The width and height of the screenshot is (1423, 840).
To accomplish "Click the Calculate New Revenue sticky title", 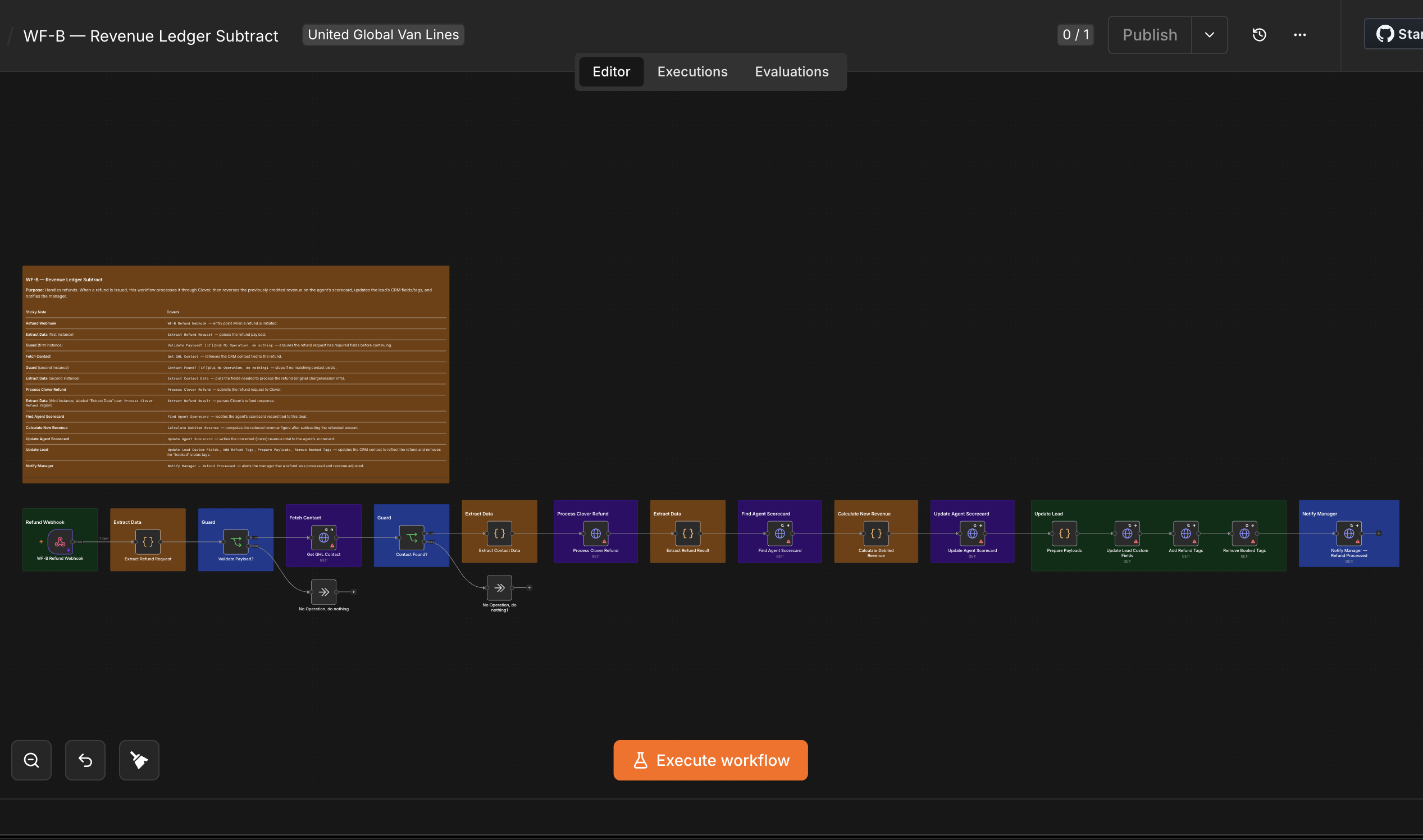I will [x=864, y=514].
